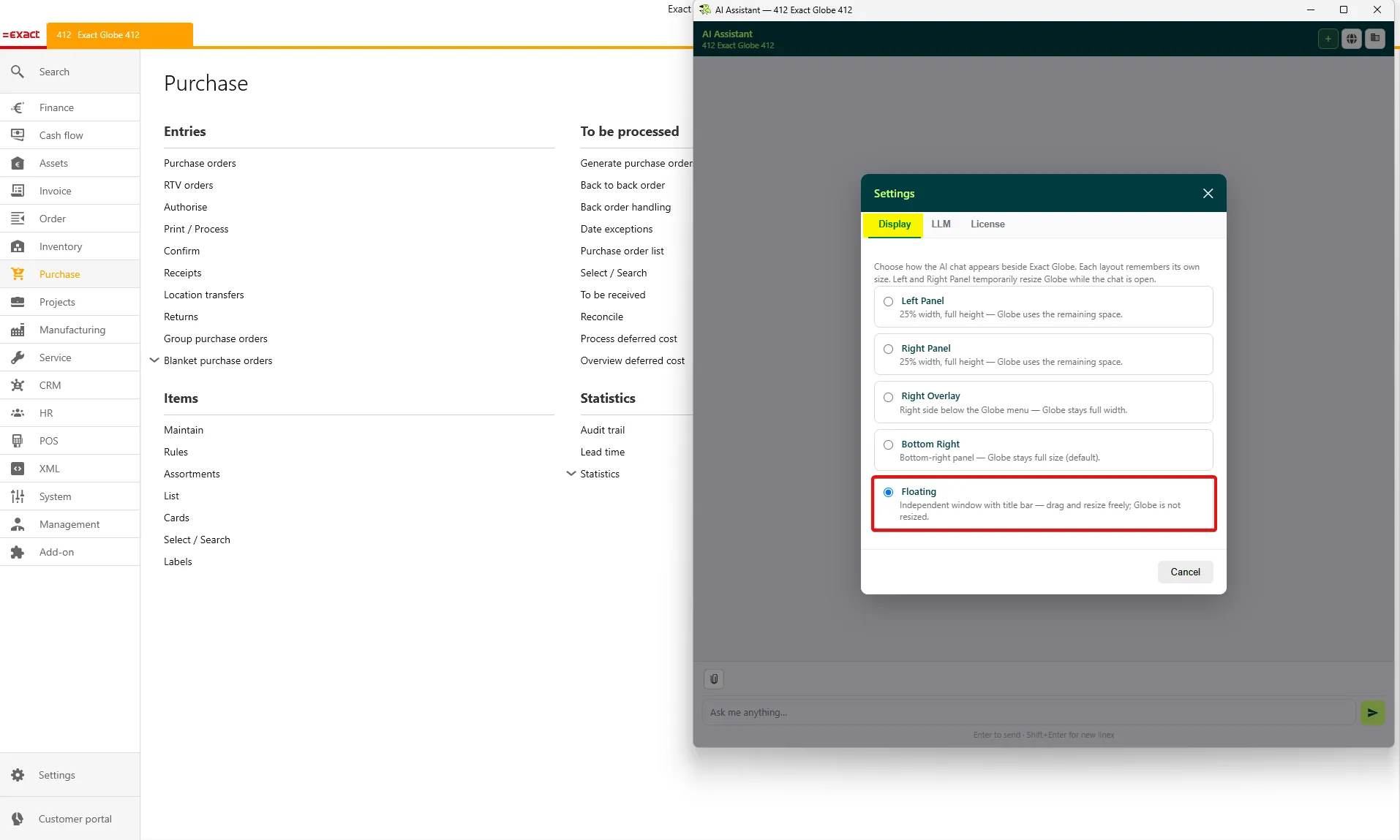The width and height of the screenshot is (1400, 840).
Task: Open Inventory via its sidebar icon
Action: click(18, 246)
